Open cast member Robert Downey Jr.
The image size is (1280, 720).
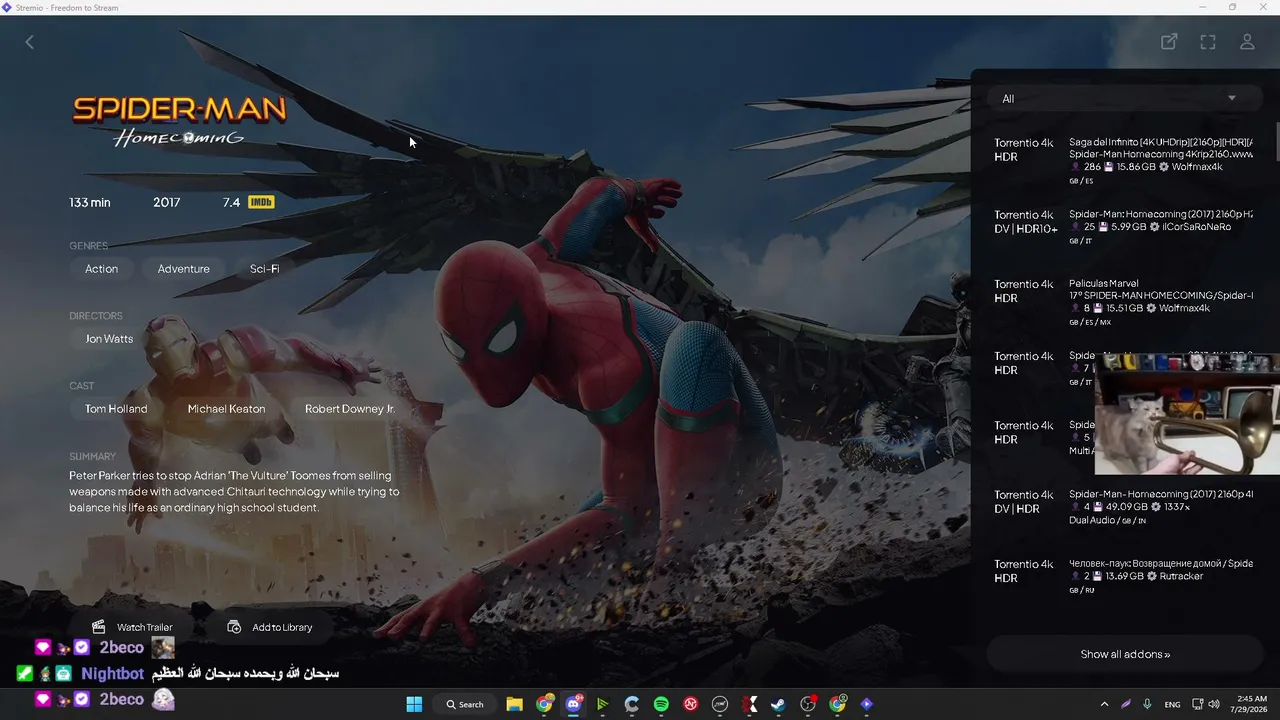350,409
